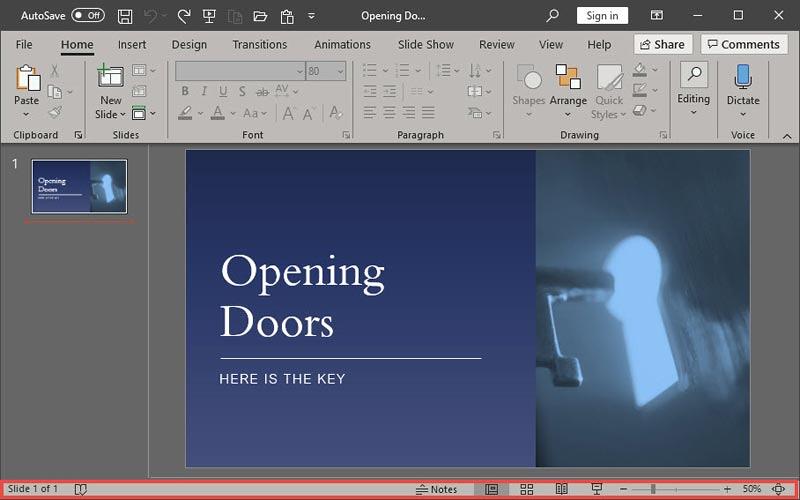Click the Format Painter brush icon

tap(55, 112)
